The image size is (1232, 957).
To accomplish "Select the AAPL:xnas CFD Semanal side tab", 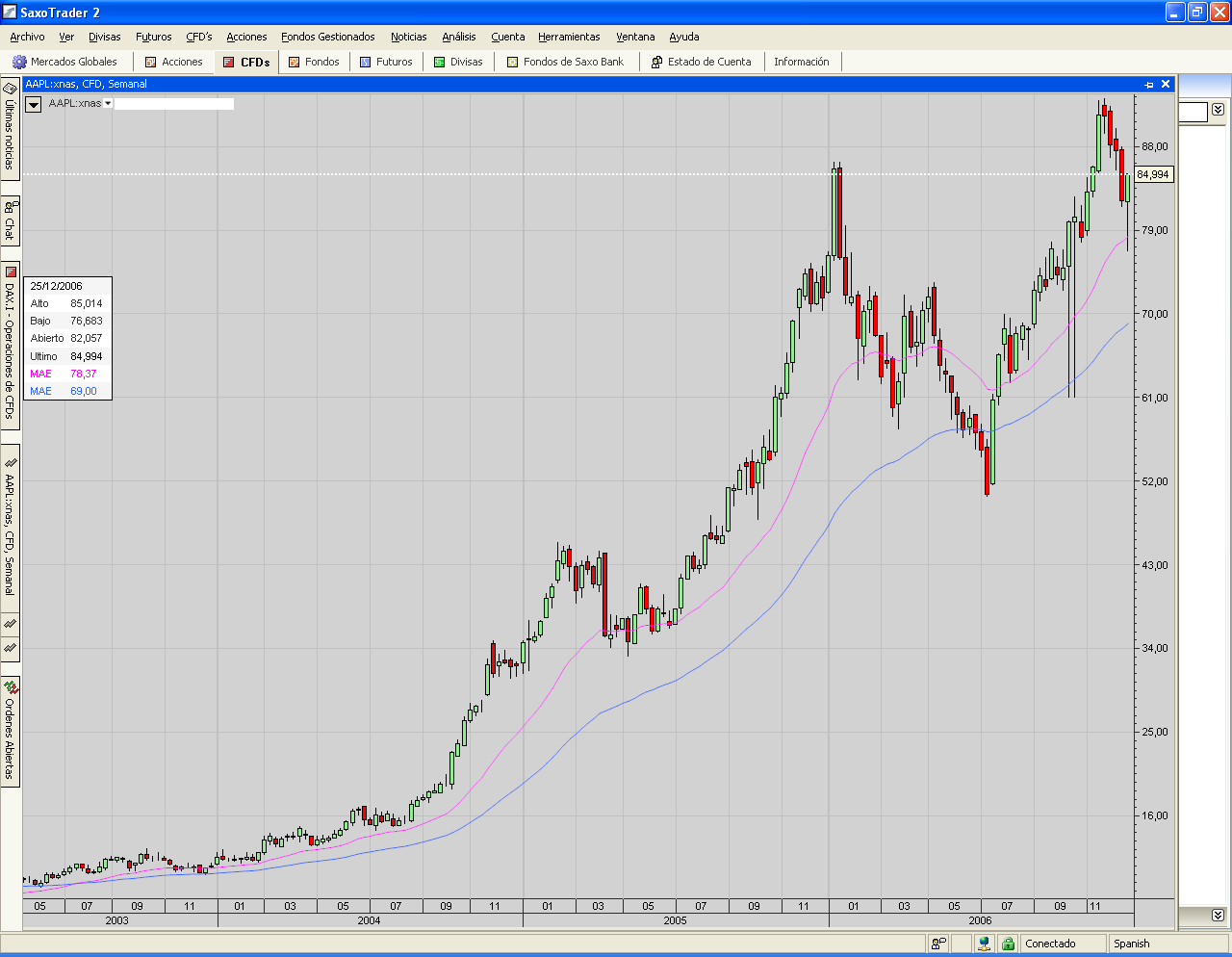I will click(10, 527).
